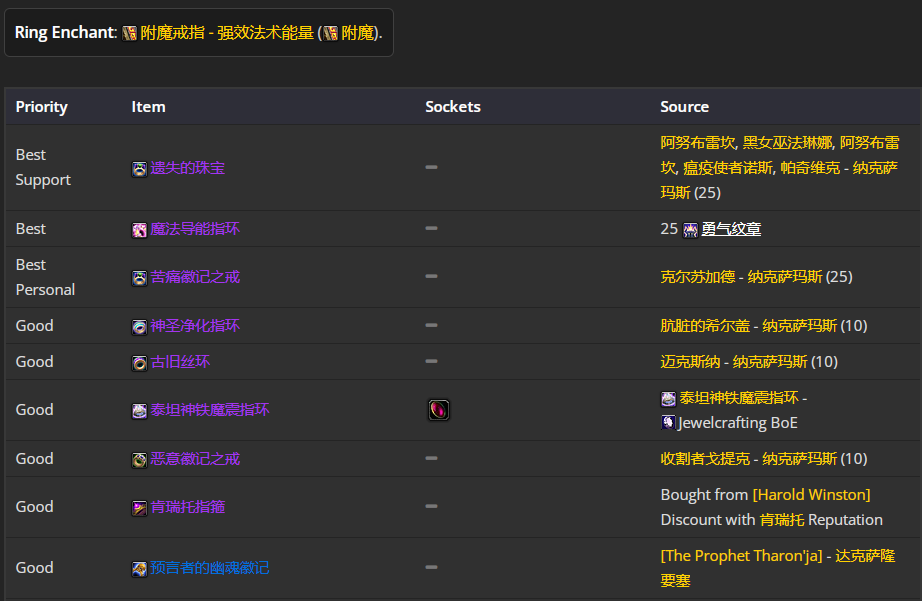
Task: Open the 遗失的珠宝 item link
Action: 188,168
